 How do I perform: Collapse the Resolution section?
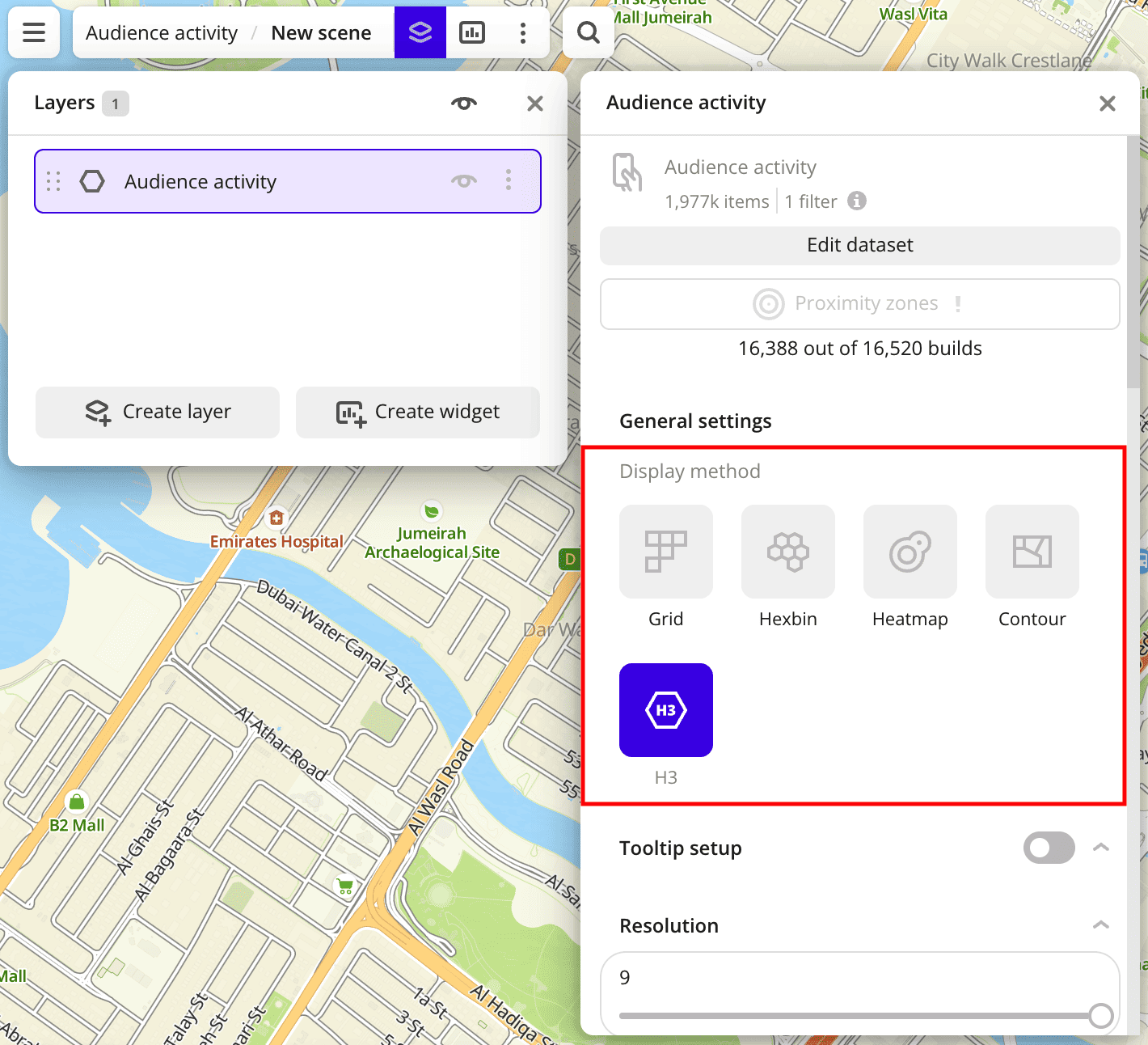[x=1100, y=925]
